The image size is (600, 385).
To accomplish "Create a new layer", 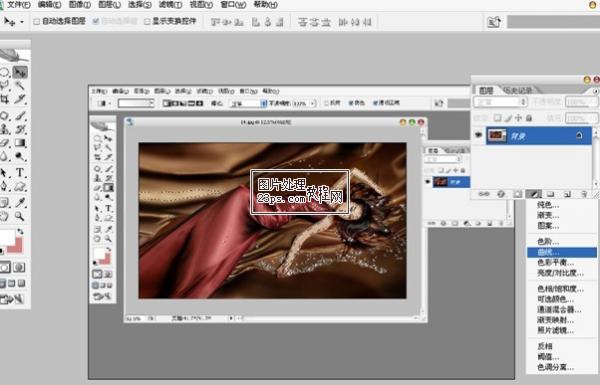I will point(567,194).
